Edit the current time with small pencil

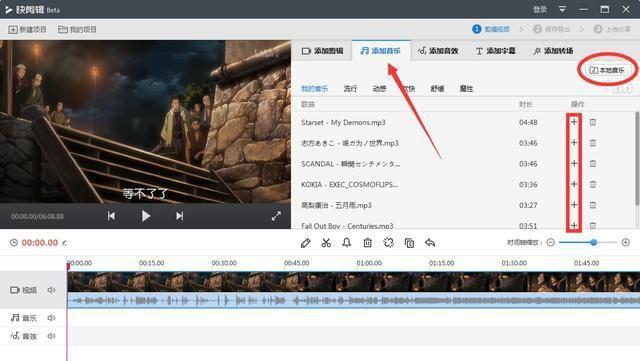(x=64, y=243)
